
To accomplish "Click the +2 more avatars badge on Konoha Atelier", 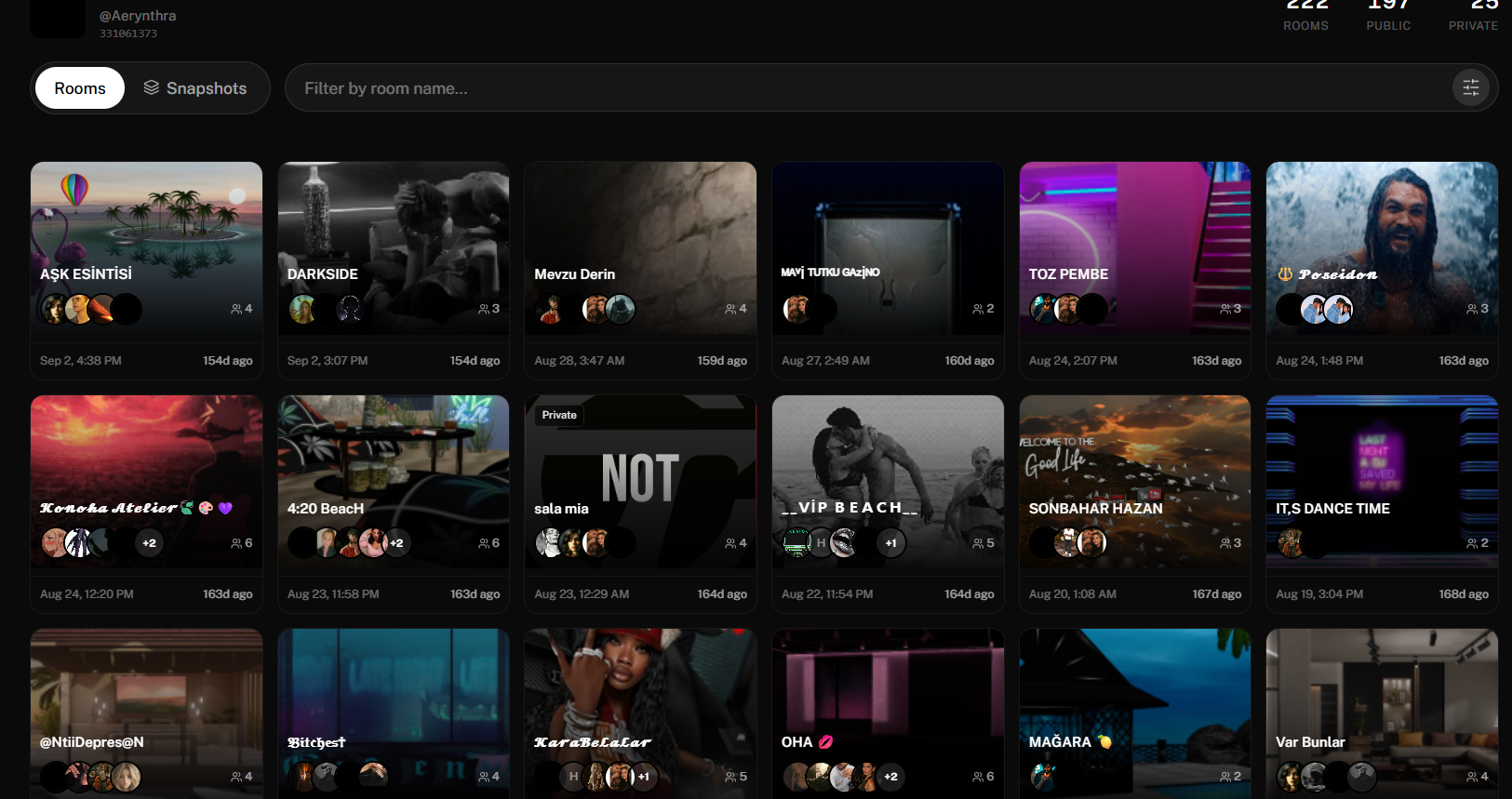I will click(x=149, y=543).
